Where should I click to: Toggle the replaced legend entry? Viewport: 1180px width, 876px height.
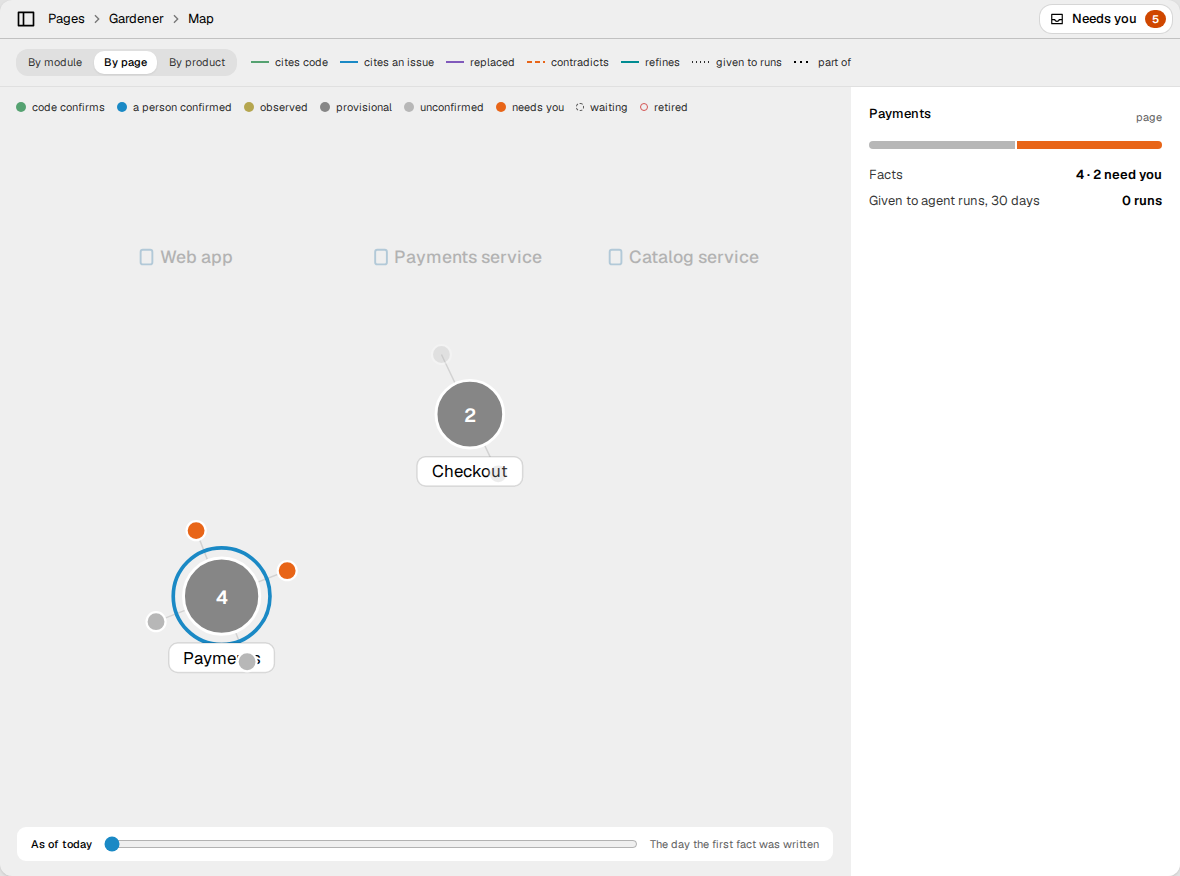pos(480,62)
